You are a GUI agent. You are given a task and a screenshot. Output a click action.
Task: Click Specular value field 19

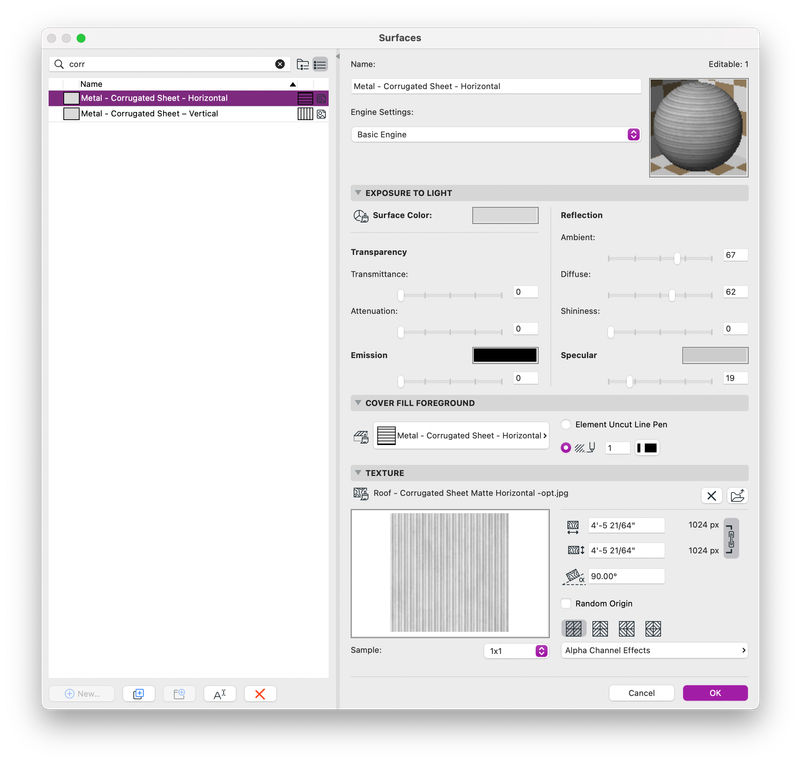click(736, 378)
